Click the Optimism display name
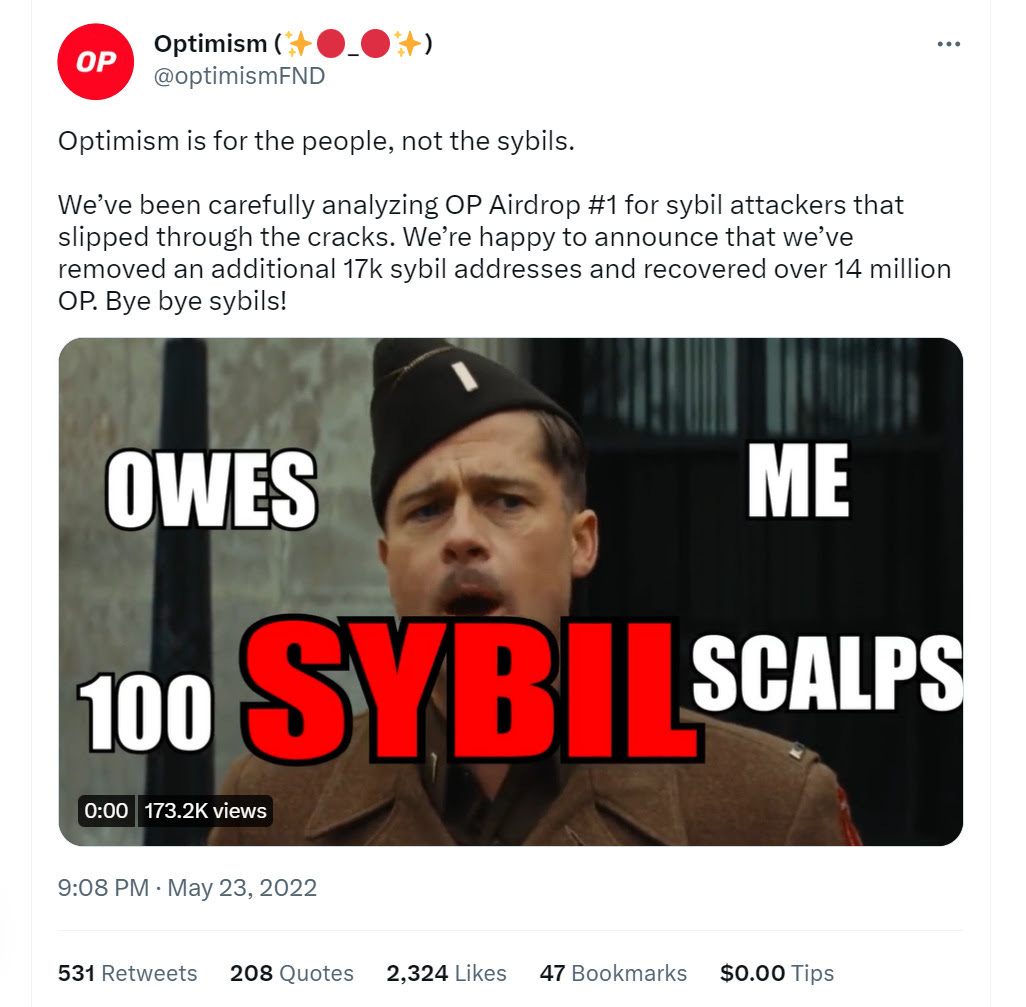 [210, 44]
